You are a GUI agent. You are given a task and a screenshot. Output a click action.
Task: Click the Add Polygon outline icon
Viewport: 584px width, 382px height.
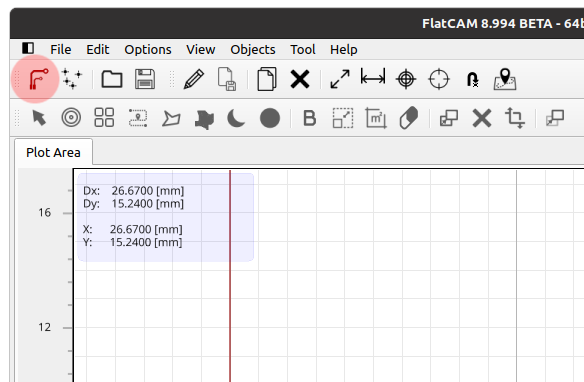[x=171, y=118]
